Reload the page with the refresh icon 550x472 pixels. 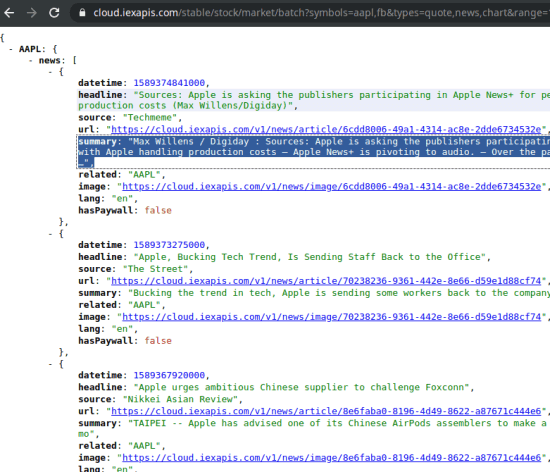(54, 13)
